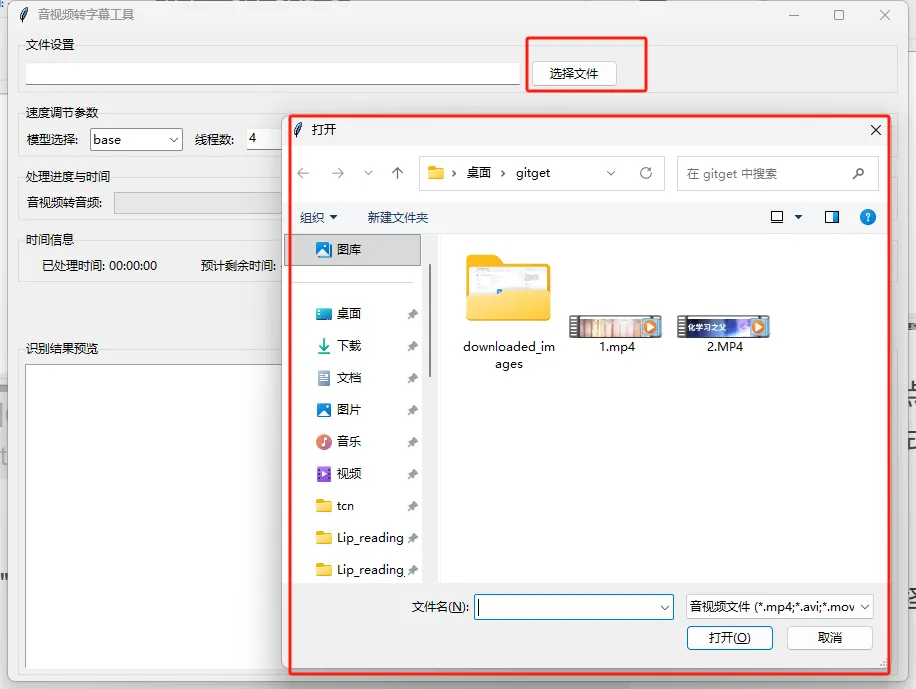Refresh the gitget folder view
Image resolution: width=916 pixels, height=689 pixels.
click(x=646, y=173)
